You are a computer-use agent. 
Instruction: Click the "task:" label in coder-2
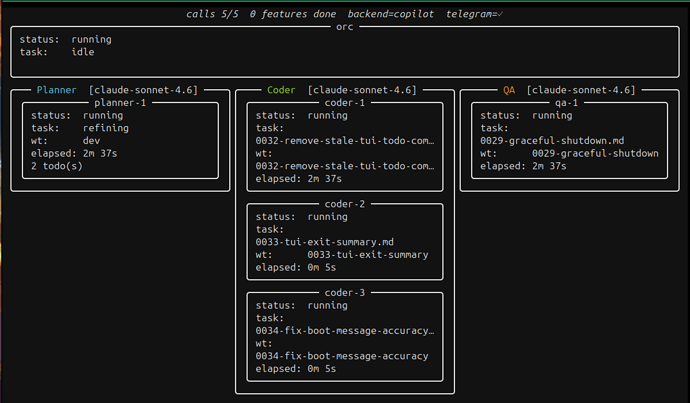point(270,229)
